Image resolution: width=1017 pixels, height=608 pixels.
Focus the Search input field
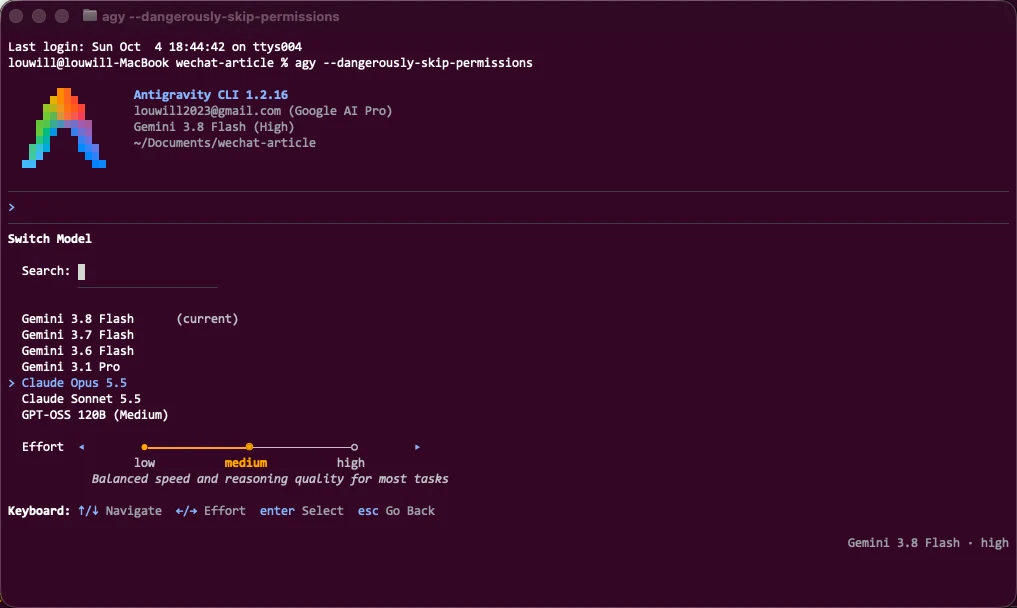pyautogui.click(x=148, y=272)
